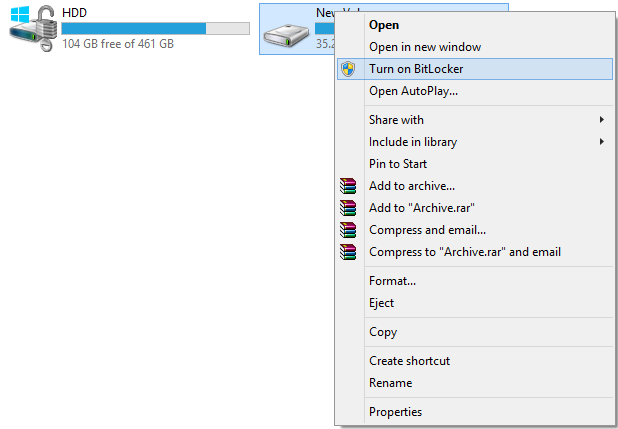Select Copy in the context menu
Image resolution: width=618 pixels, height=429 pixels.
pos(475,332)
